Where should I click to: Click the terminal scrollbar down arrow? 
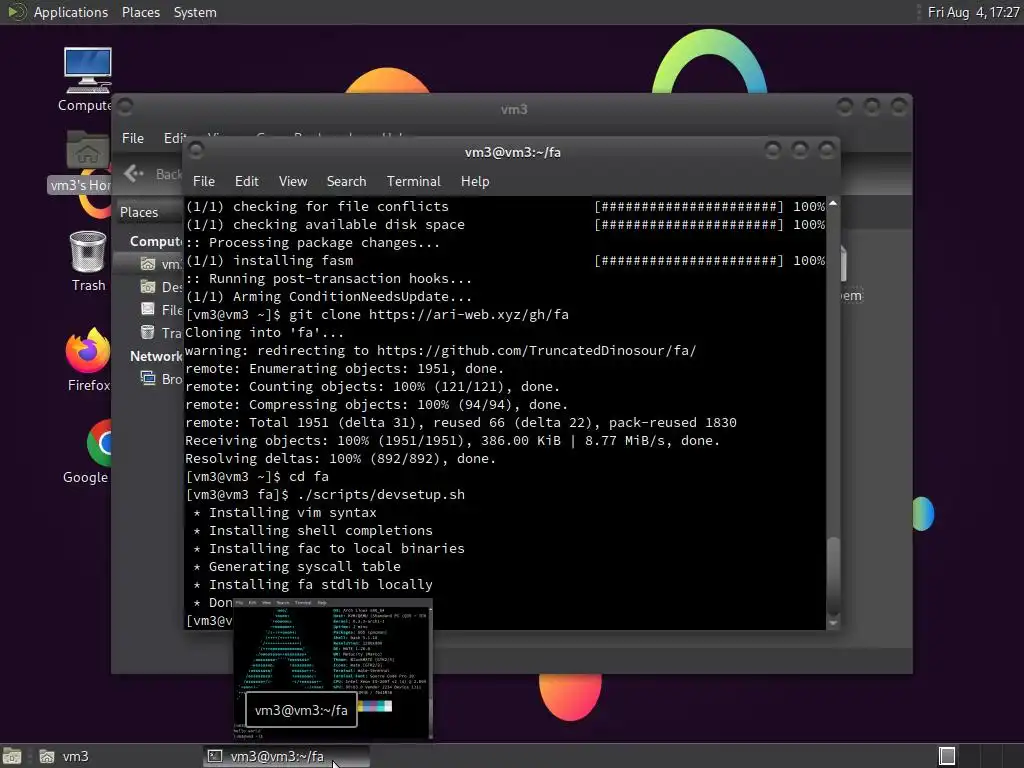coord(833,623)
